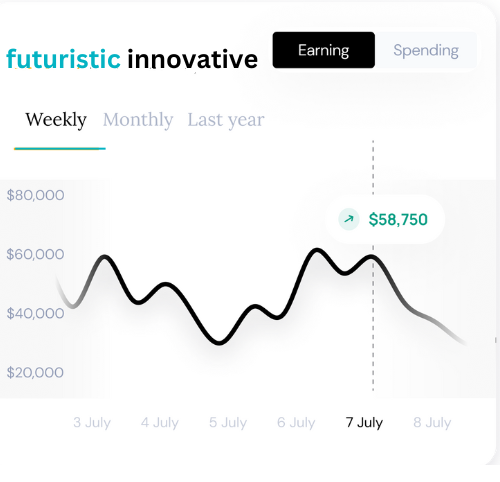
Task: Click the green upward trend arrow icon
Action: [x=349, y=219]
